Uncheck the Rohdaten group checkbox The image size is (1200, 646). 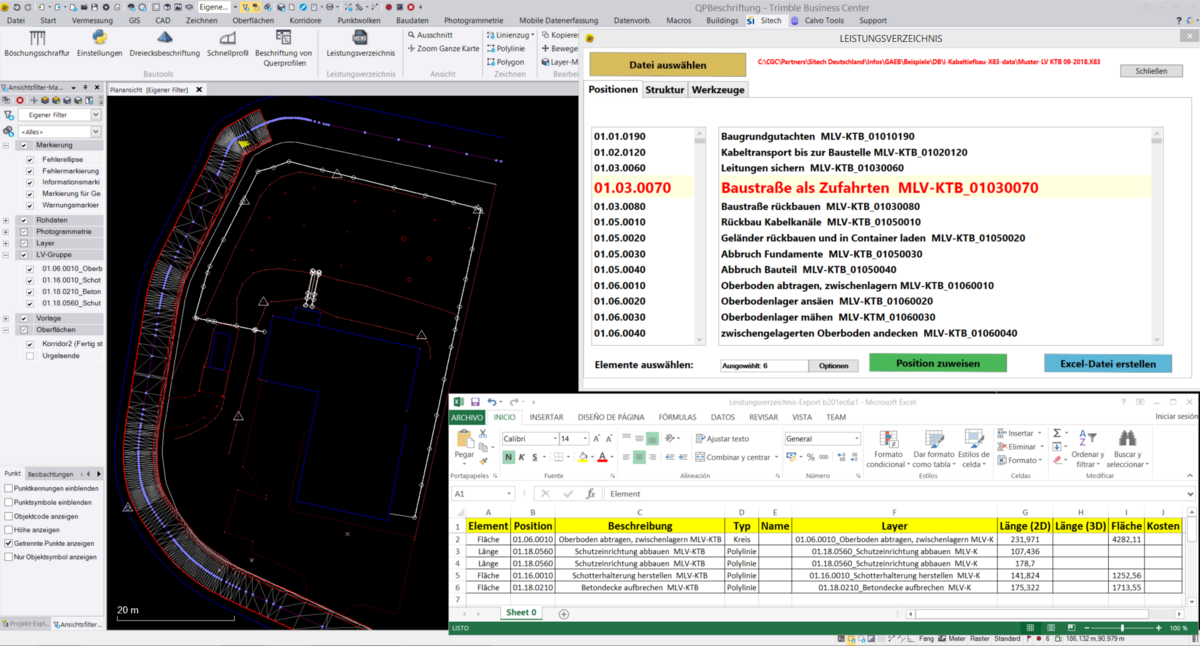(24, 220)
